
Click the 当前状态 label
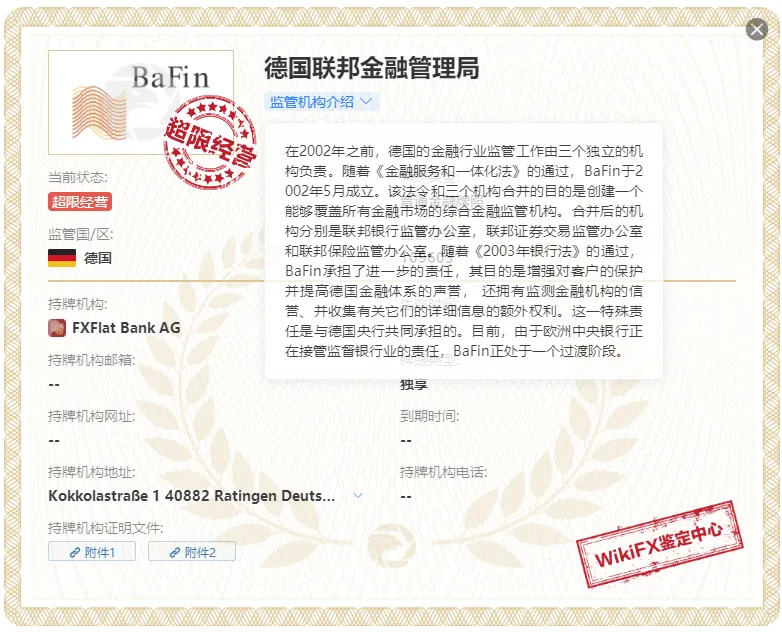[x=77, y=177]
